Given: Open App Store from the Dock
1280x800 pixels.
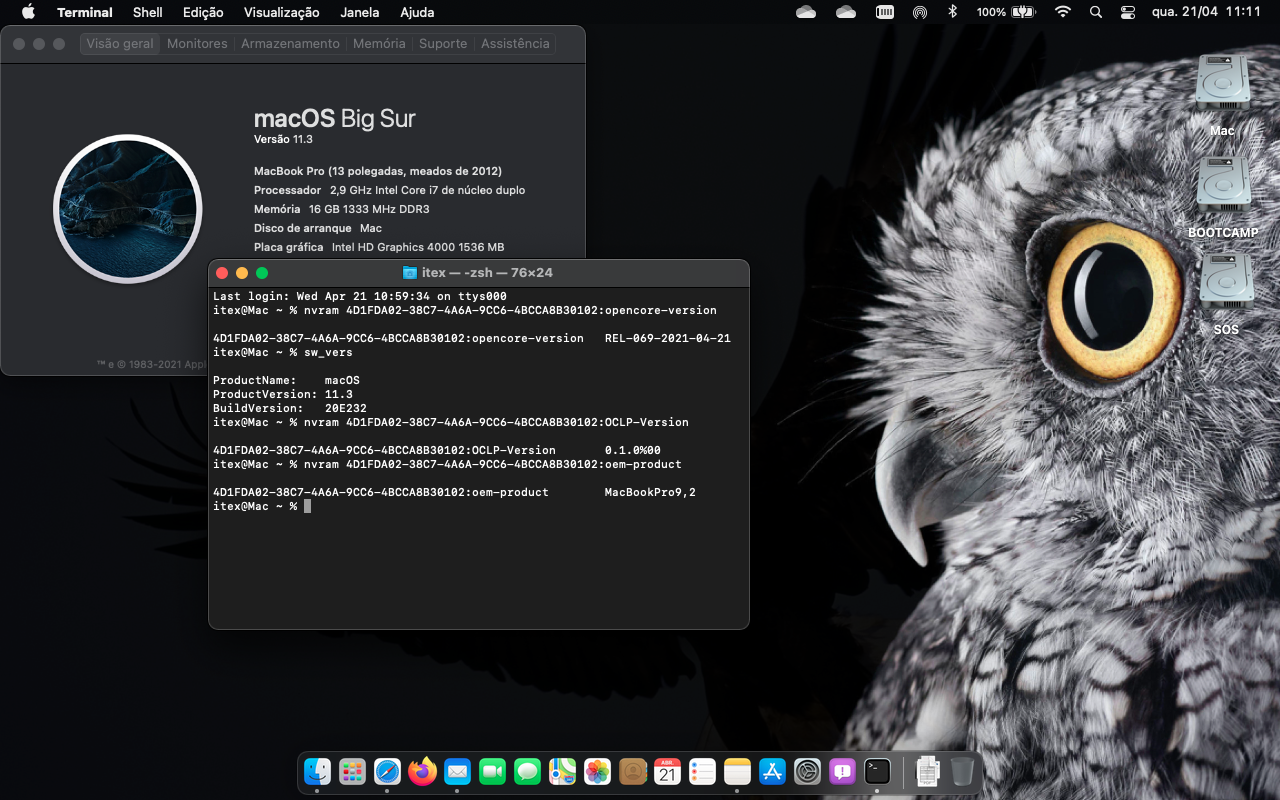Looking at the screenshot, I should pos(772,771).
